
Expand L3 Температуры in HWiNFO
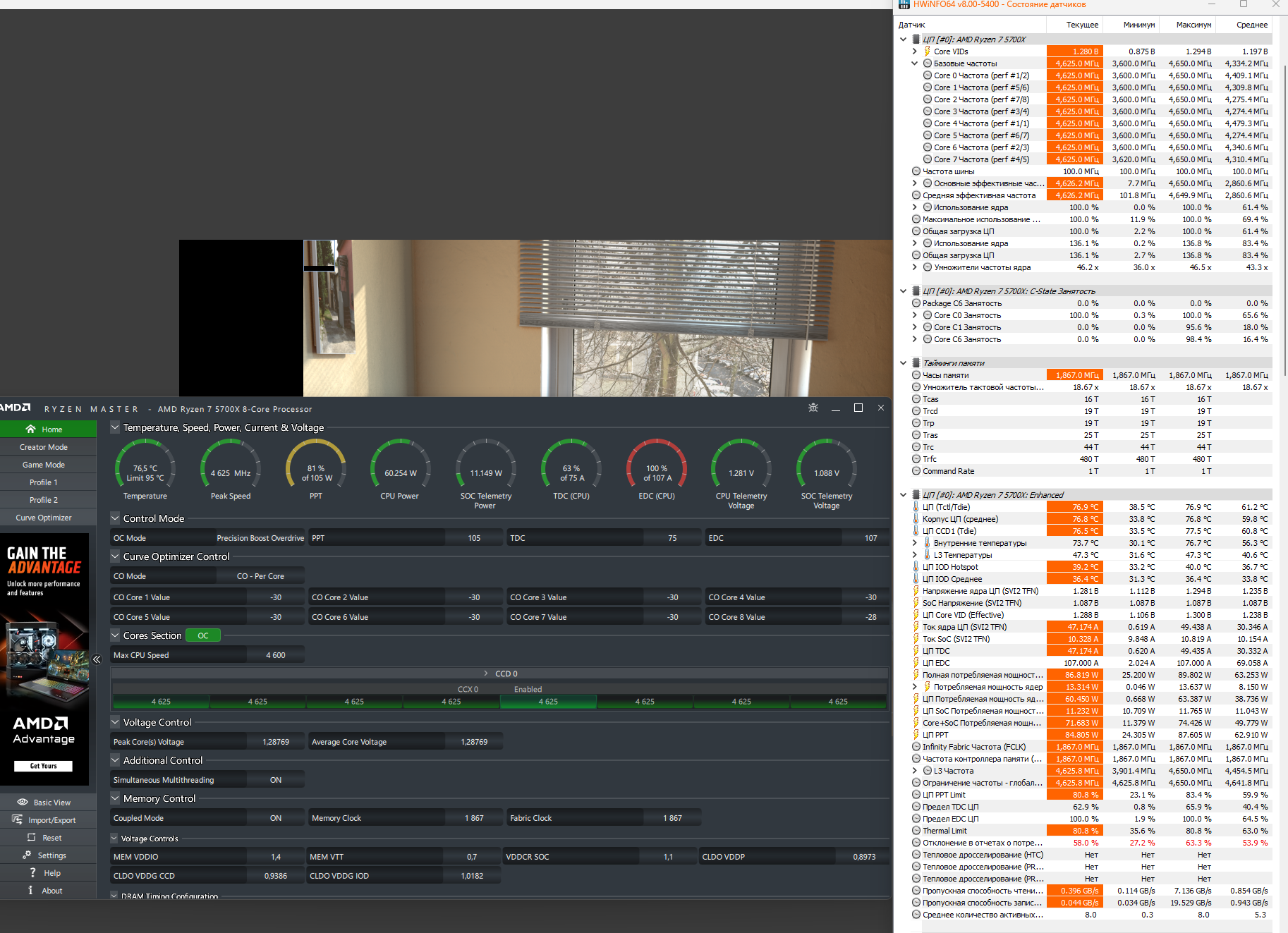[915, 555]
